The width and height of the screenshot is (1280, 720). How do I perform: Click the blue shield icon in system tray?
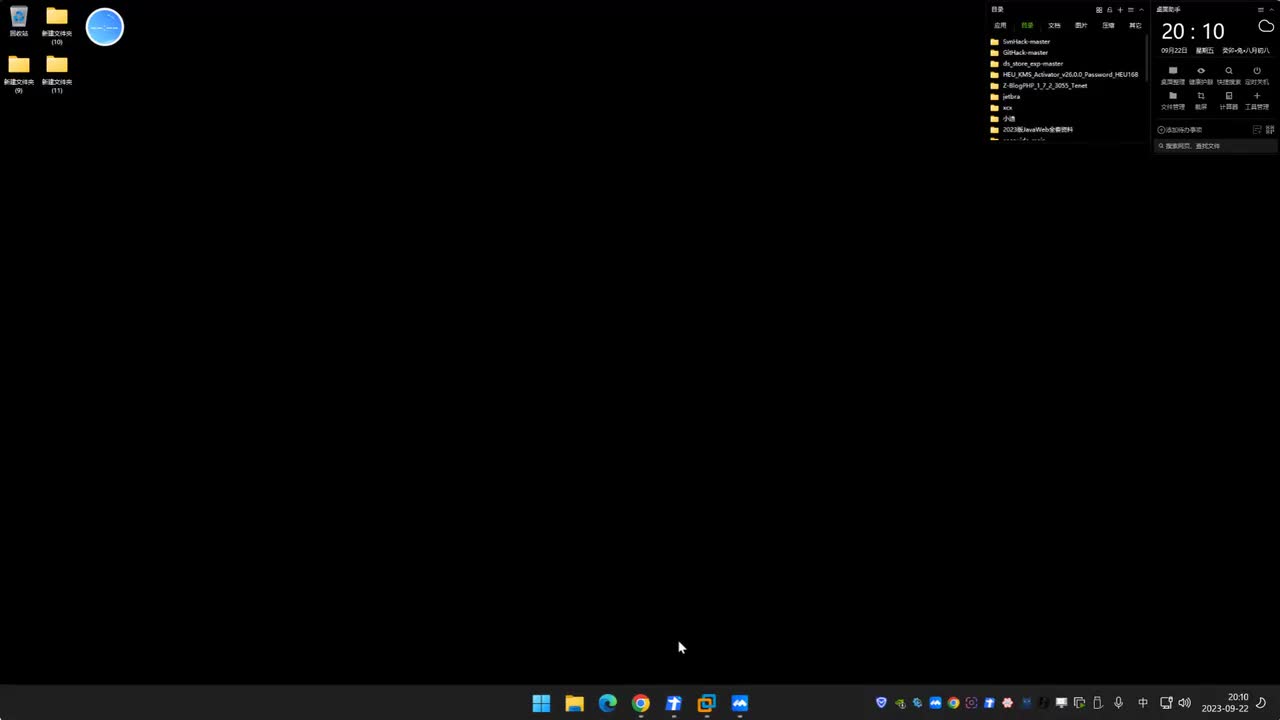point(881,703)
